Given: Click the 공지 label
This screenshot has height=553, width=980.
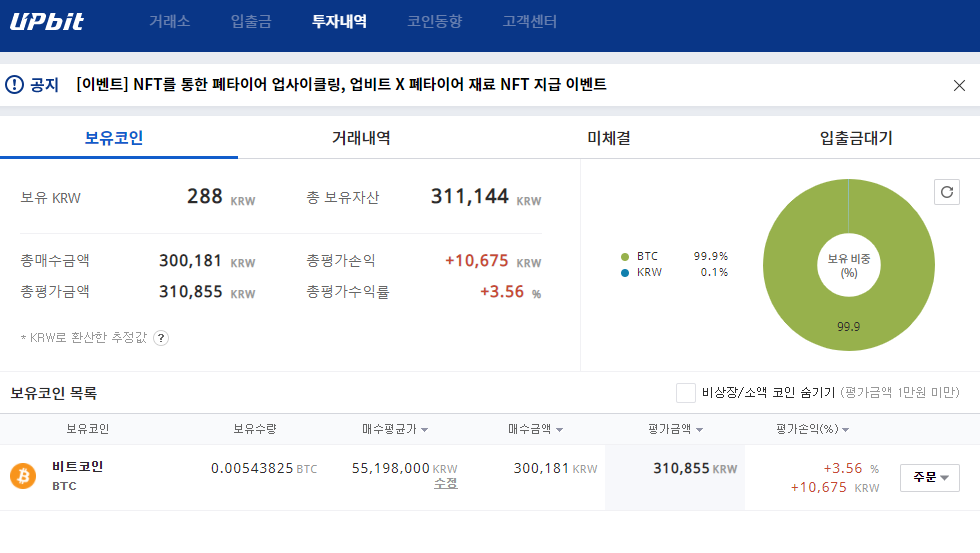Looking at the screenshot, I should coord(44,85).
